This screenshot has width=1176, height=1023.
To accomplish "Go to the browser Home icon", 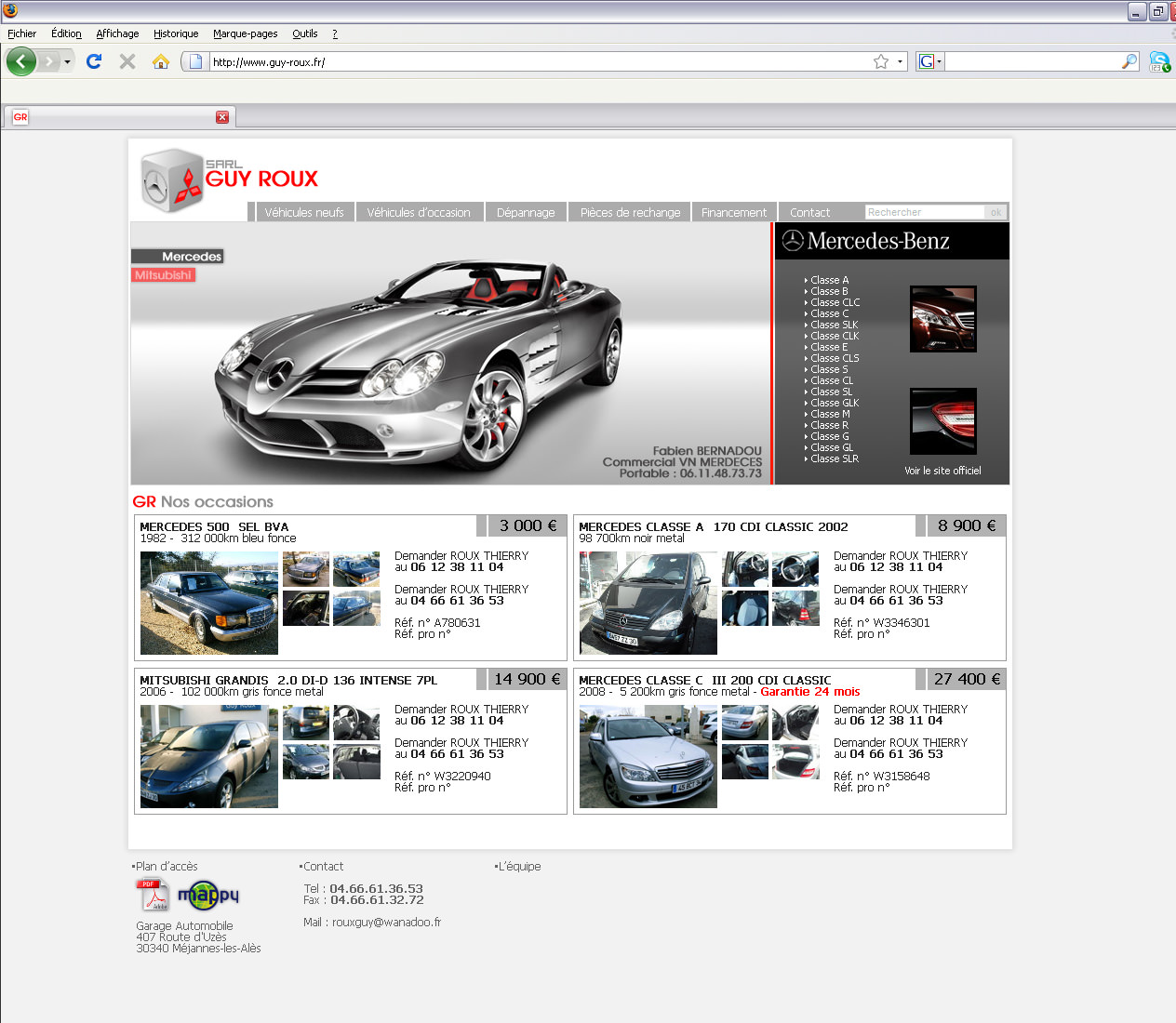I will [x=161, y=61].
